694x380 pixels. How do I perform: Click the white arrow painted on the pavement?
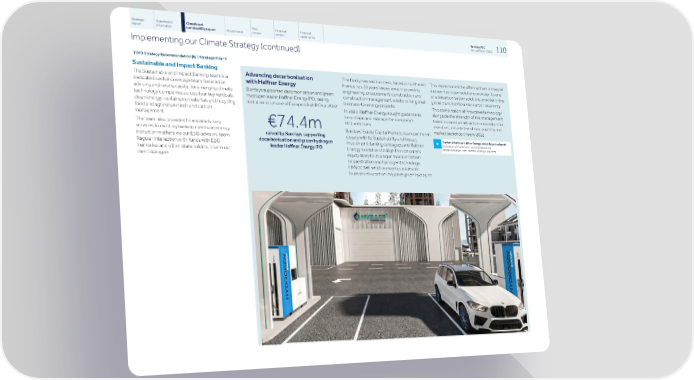tap(341, 280)
